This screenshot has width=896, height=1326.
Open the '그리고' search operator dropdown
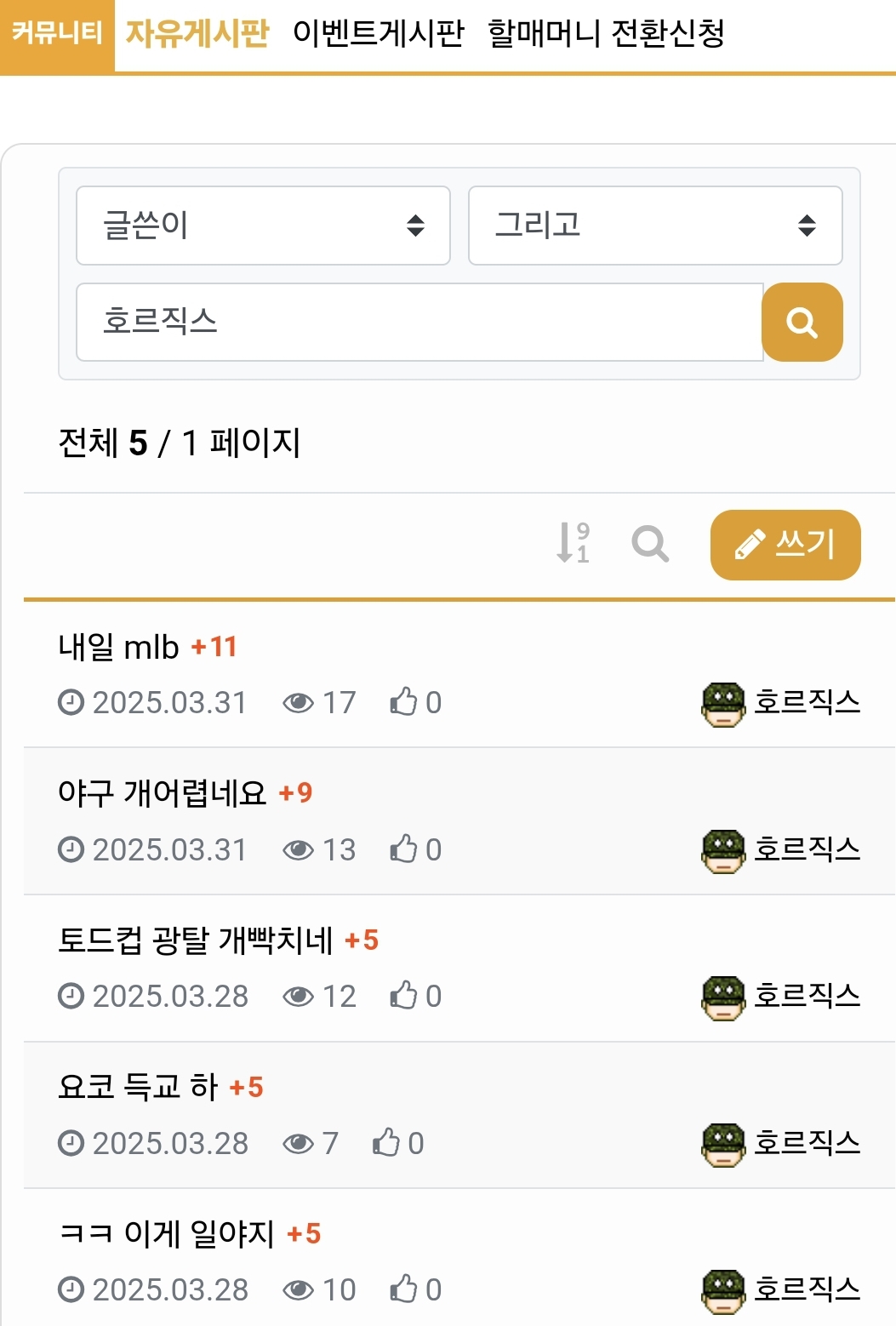tap(655, 226)
